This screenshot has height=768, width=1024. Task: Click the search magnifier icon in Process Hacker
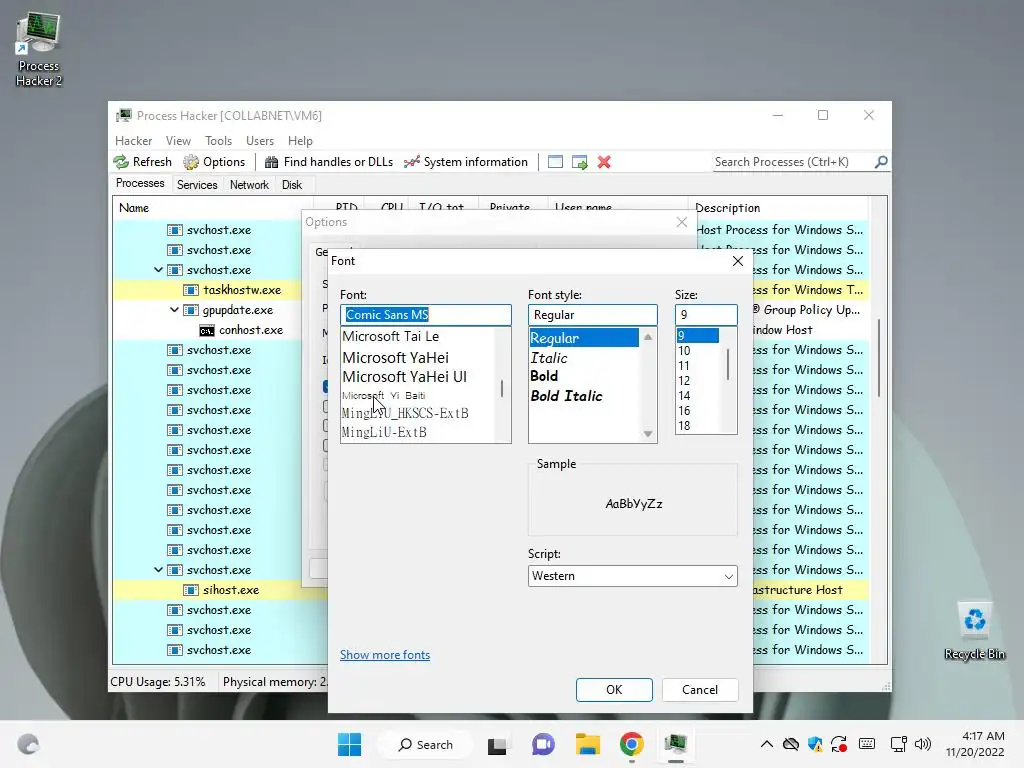point(881,161)
